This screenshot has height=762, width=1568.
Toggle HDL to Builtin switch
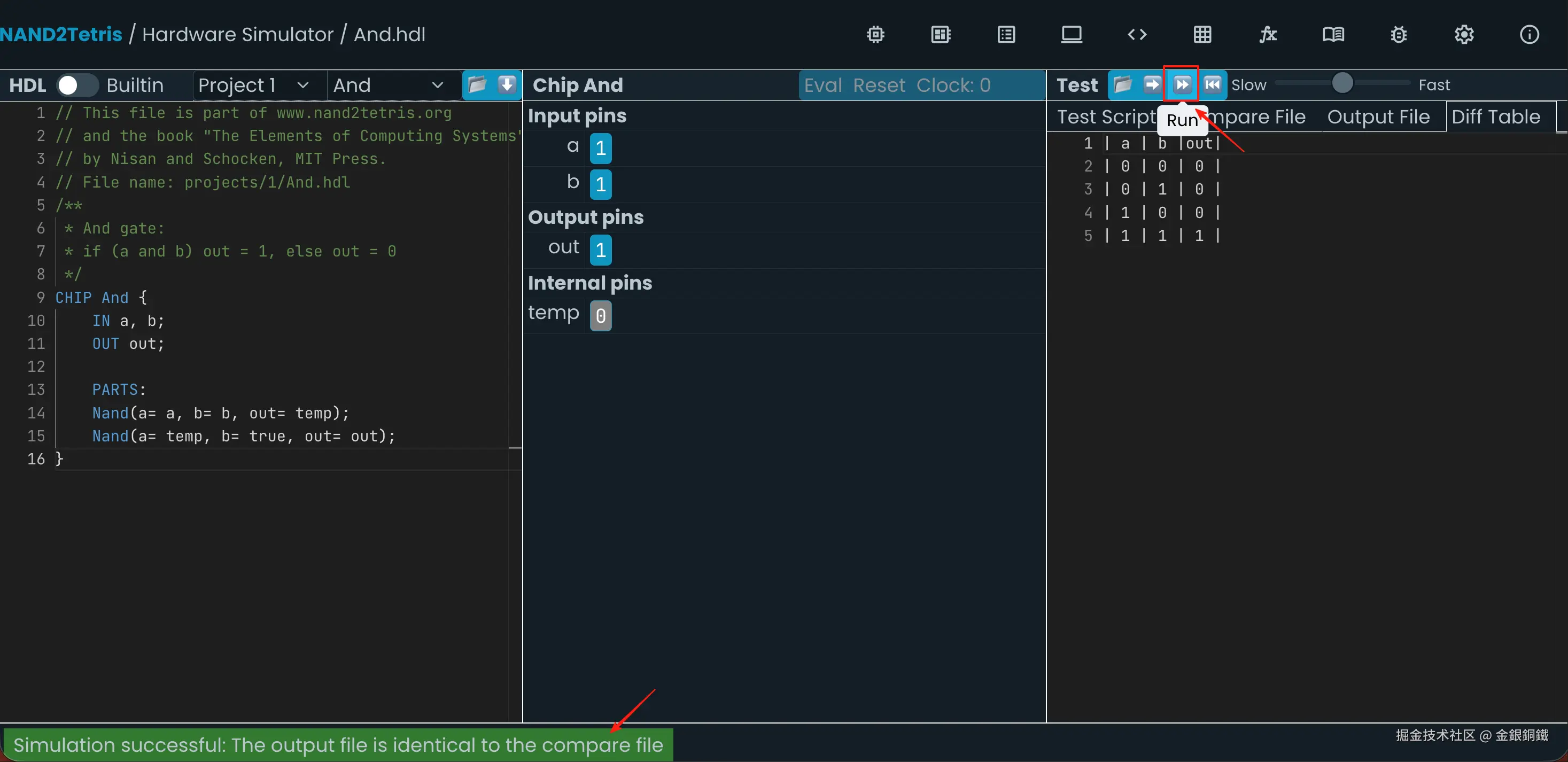[77, 85]
